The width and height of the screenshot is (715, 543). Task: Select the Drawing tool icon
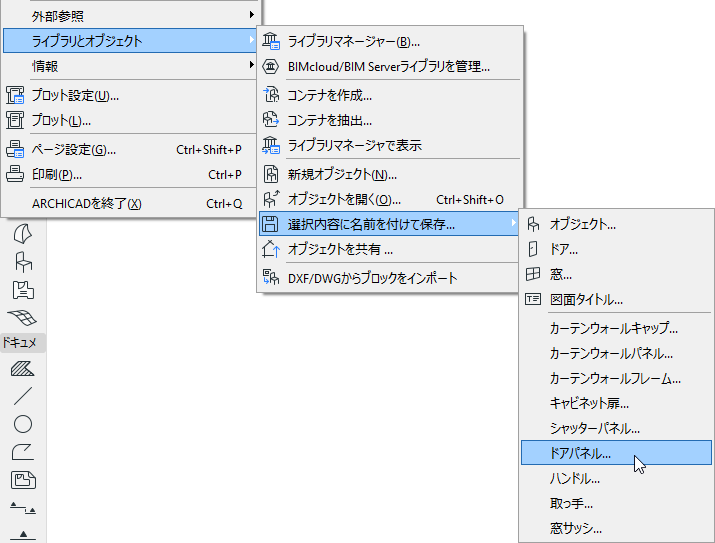22,480
